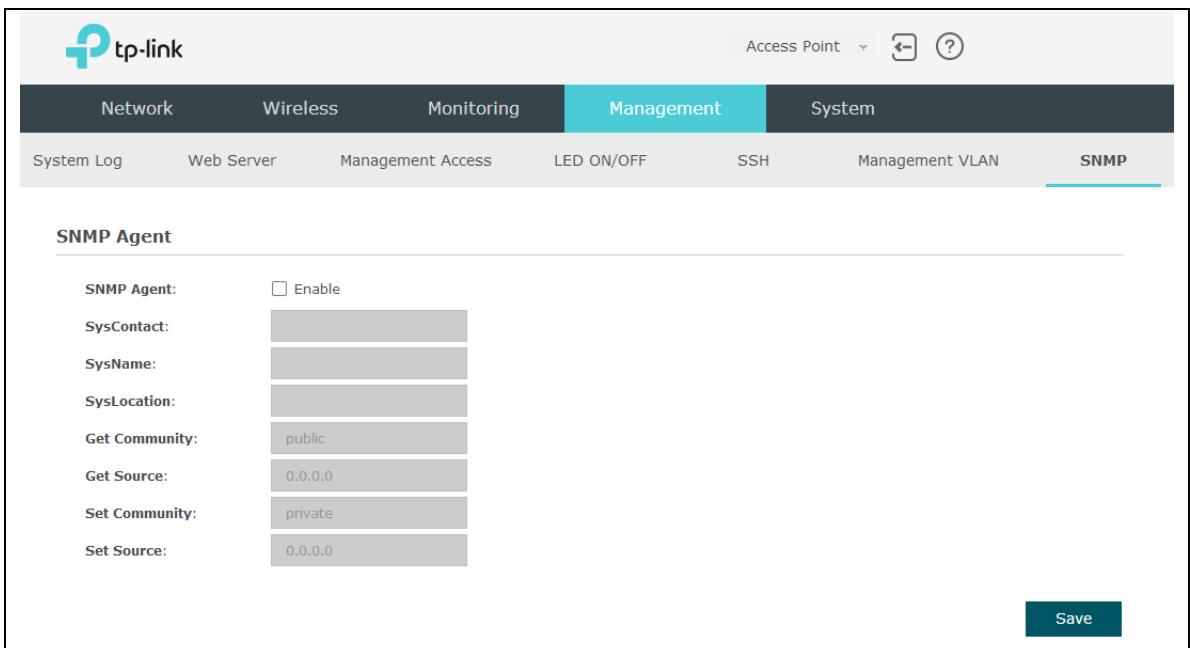The image size is (1190, 648).
Task: Click the SysContact label
Action: [127, 326]
